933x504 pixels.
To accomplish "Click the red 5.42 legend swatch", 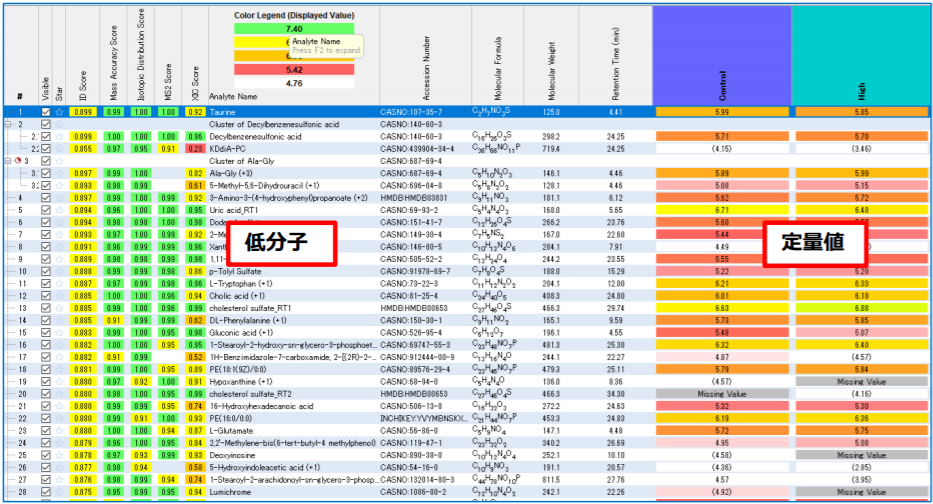I will point(294,70).
